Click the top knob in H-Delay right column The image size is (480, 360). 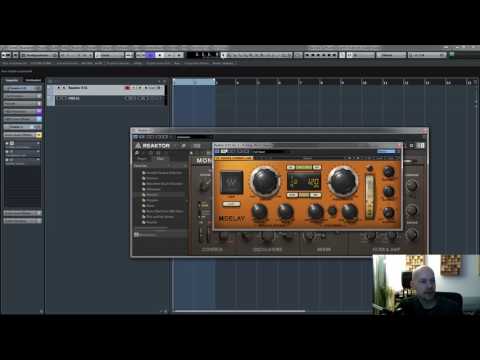[389, 172]
